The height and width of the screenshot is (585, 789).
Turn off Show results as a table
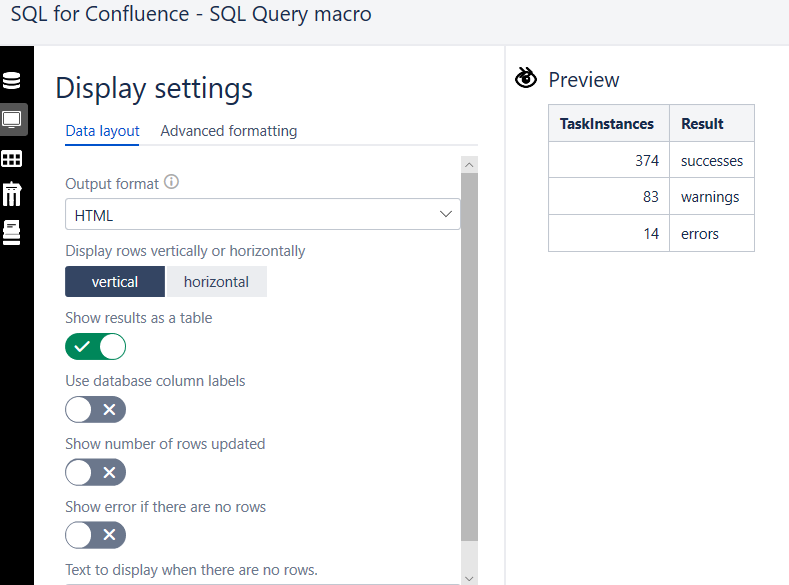click(x=96, y=347)
